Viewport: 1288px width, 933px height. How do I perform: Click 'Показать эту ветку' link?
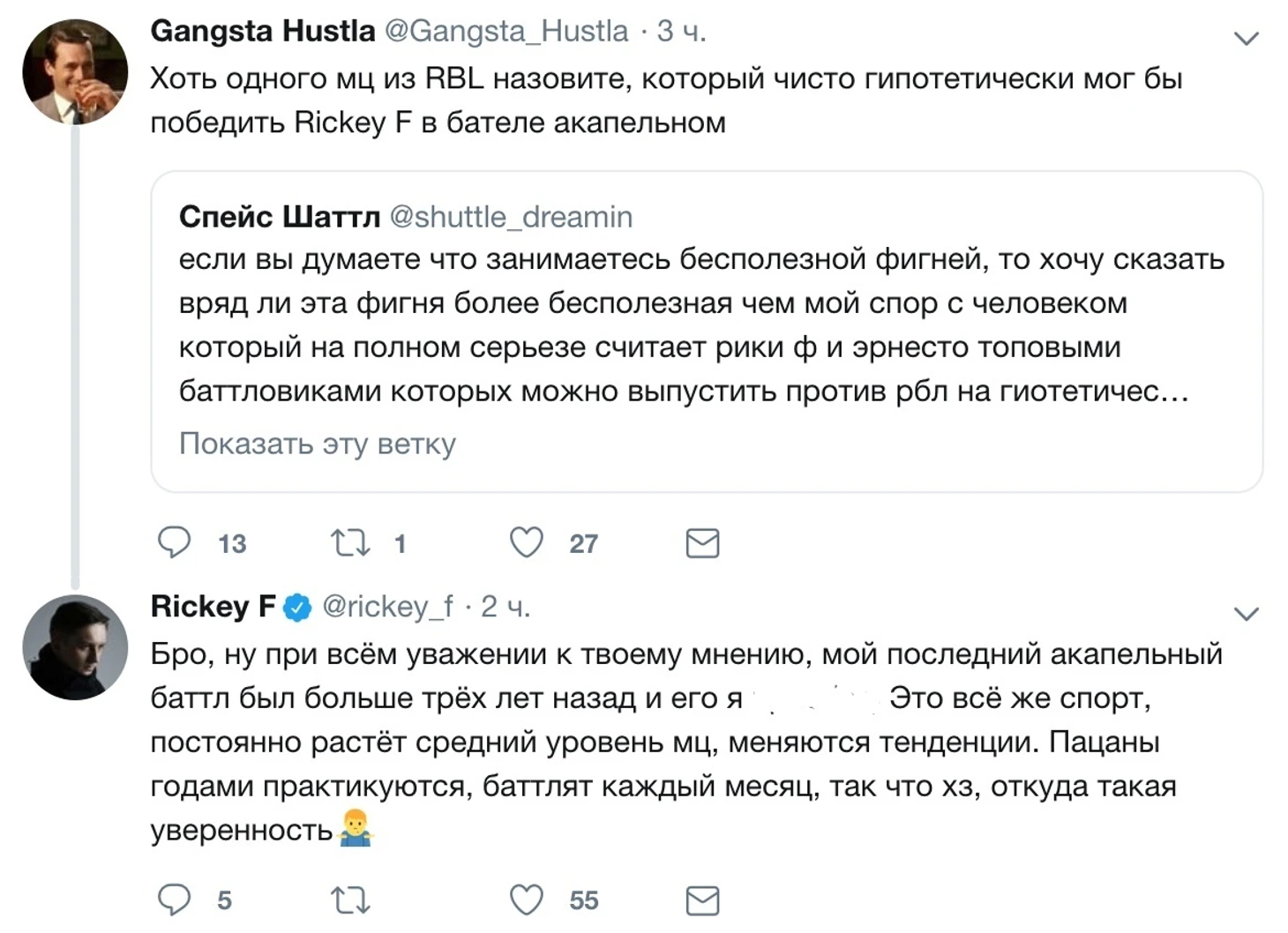pyautogui.click(x=318, y=443)
